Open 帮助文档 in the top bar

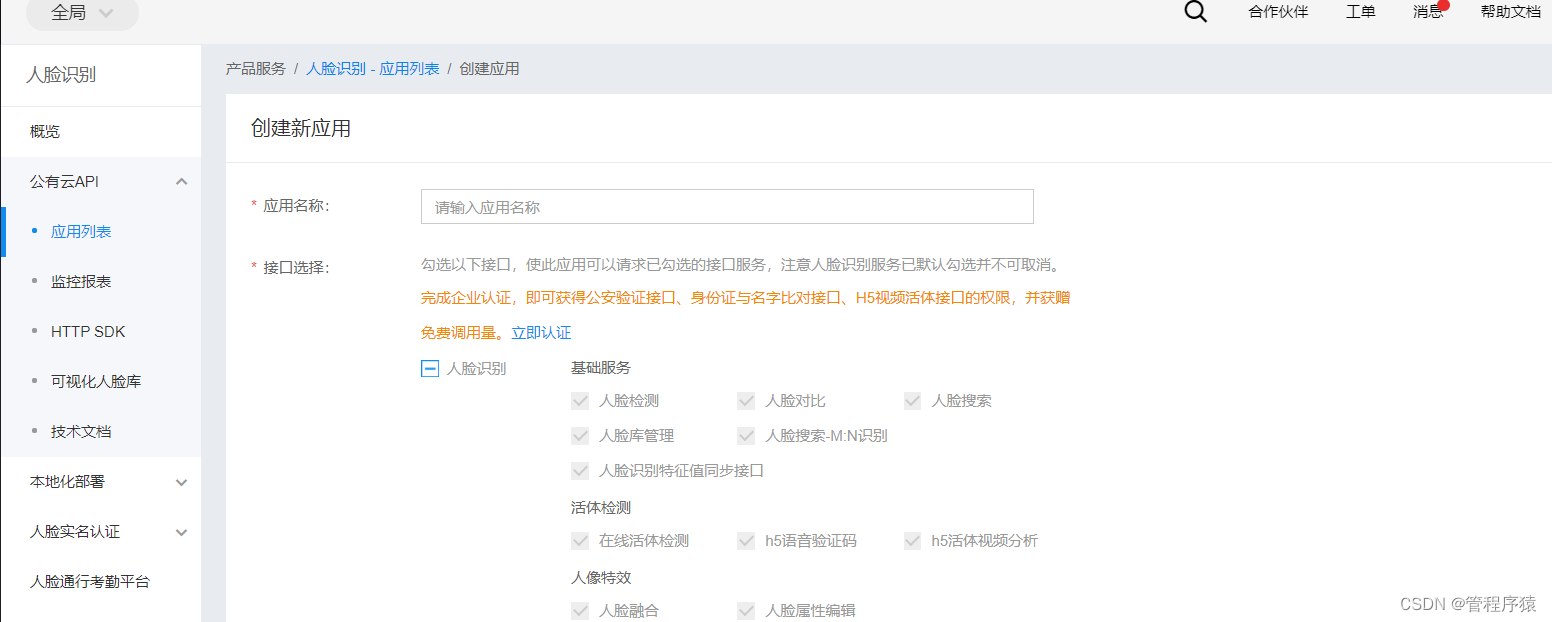(1510, 12)
